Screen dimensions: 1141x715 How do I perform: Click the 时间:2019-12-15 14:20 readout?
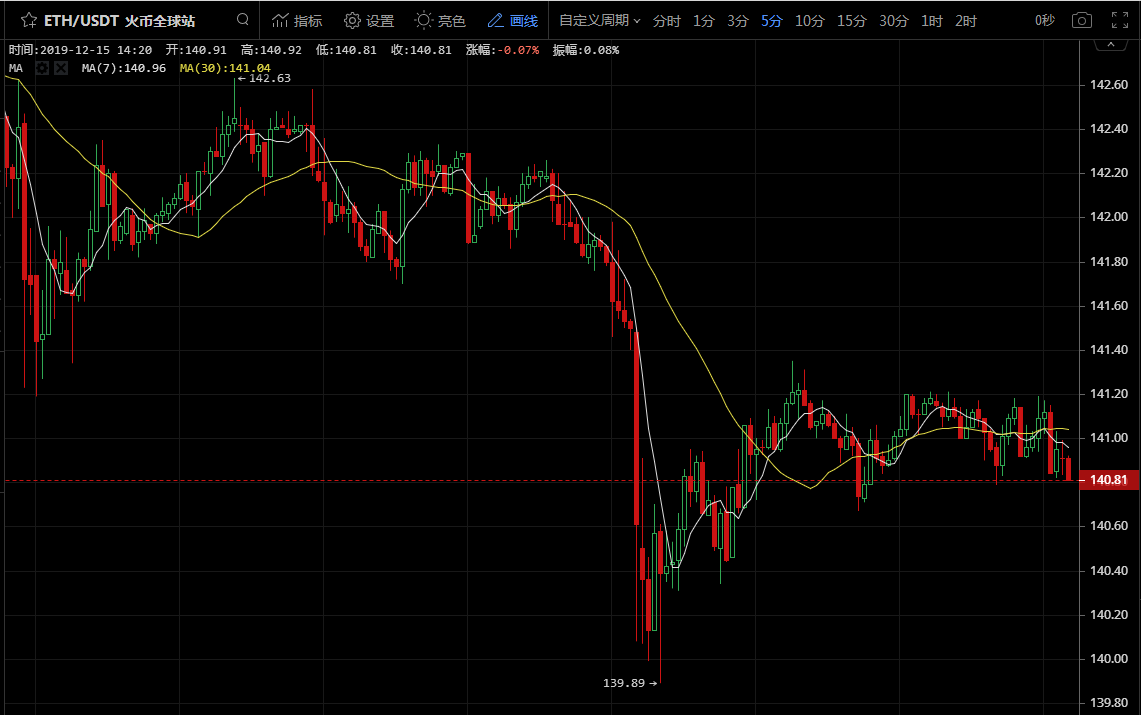[x=80, y=50]
